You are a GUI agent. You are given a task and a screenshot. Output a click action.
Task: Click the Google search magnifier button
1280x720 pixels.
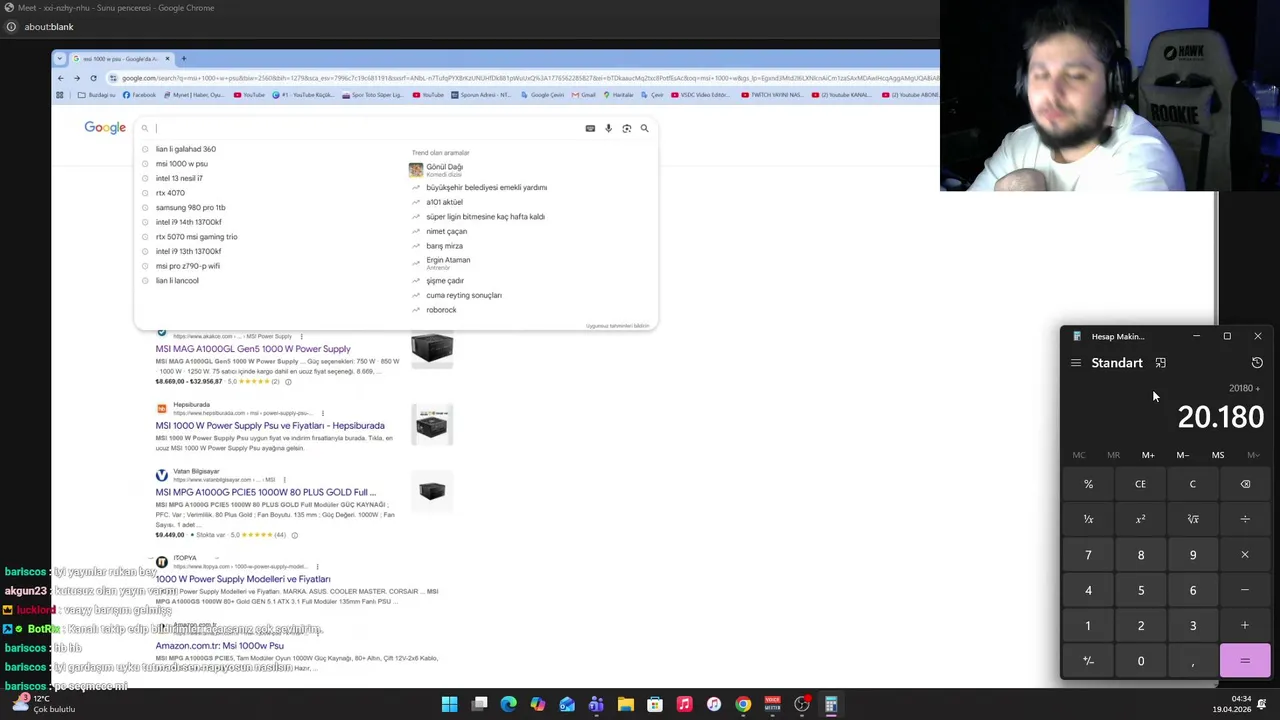click(644, 128)
